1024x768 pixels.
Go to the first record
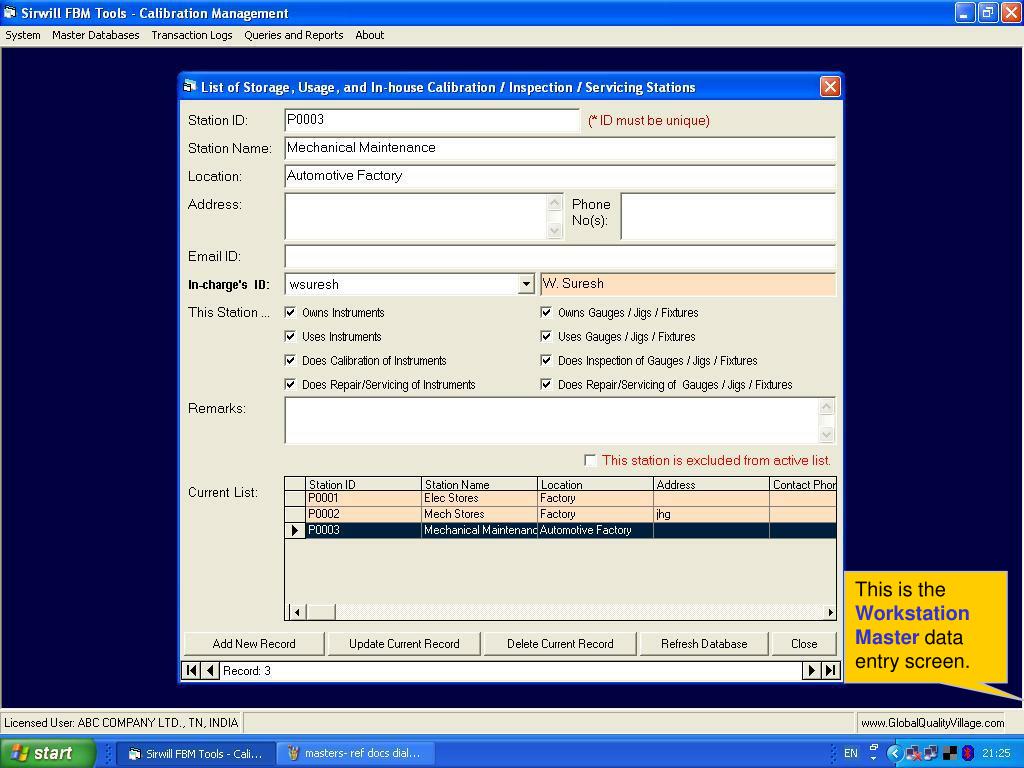click(191, 671)
